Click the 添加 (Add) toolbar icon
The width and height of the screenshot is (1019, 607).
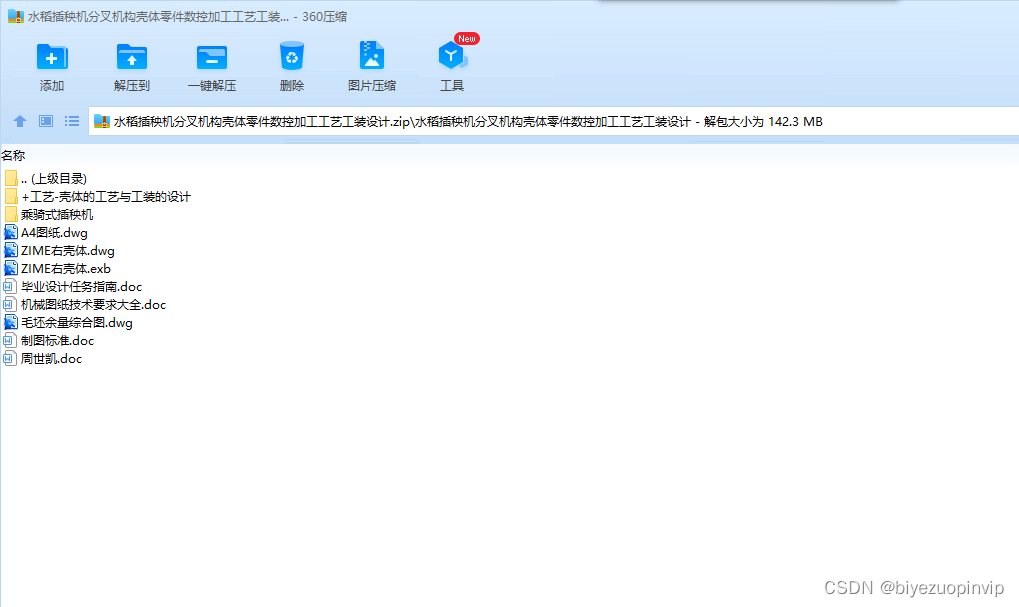pos(52,57)
